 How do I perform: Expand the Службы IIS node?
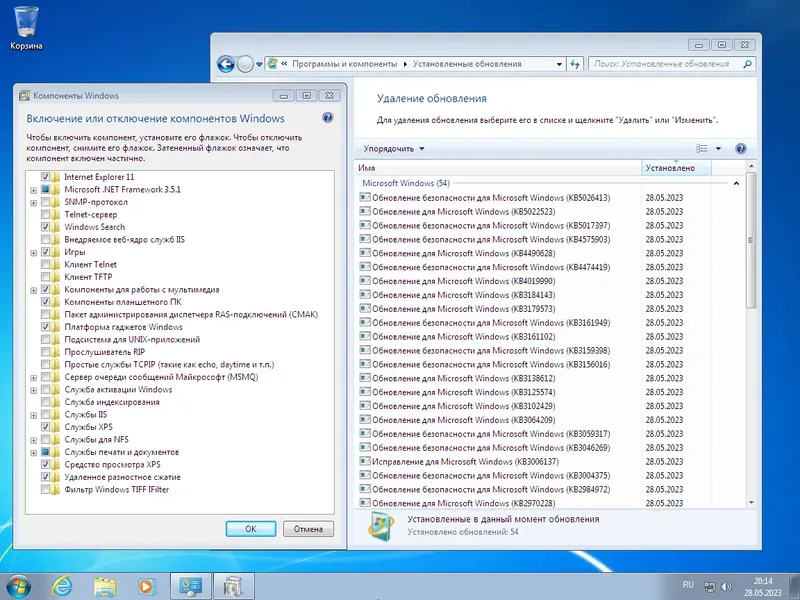(x=34, y=415)
